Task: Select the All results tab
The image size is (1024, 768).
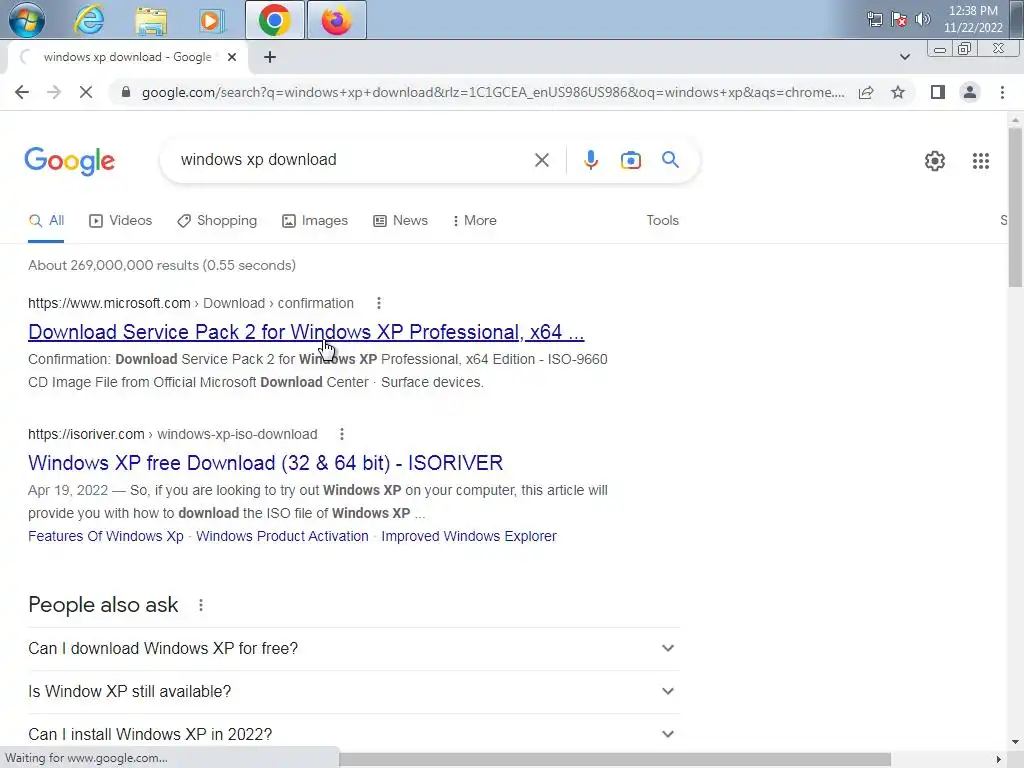Action: tap(46, 221)
